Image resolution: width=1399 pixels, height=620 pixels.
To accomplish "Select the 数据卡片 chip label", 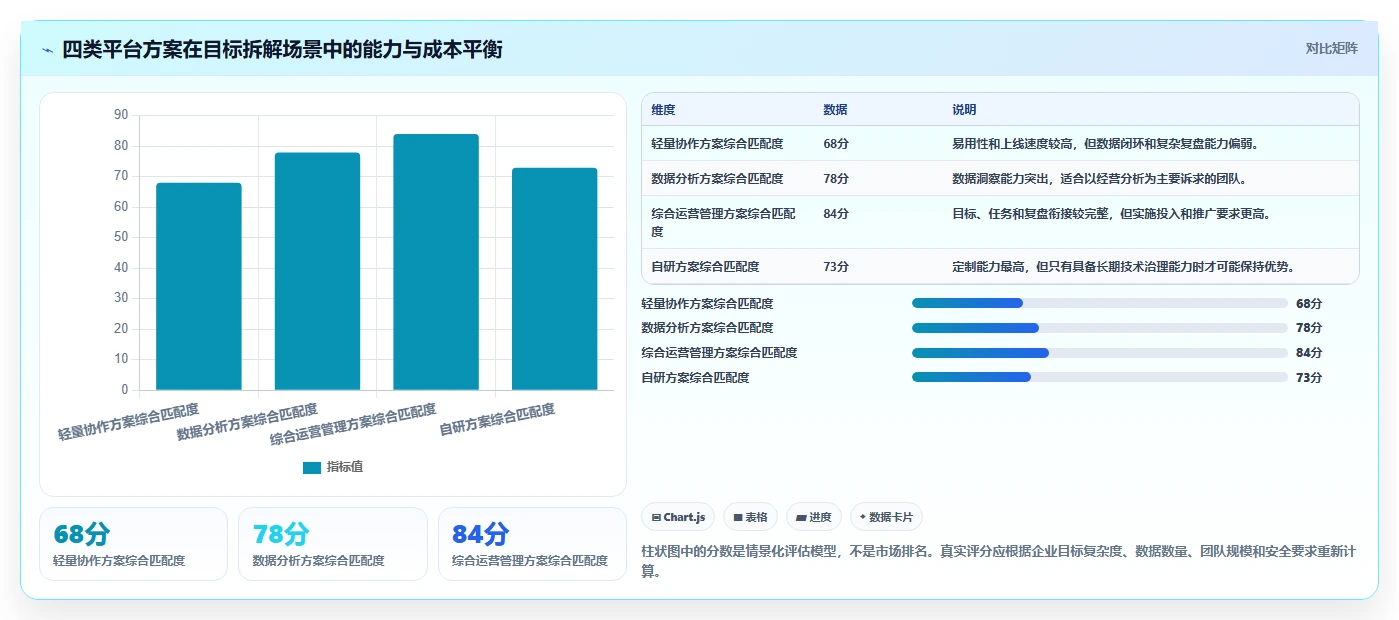I will click(891, 517).
